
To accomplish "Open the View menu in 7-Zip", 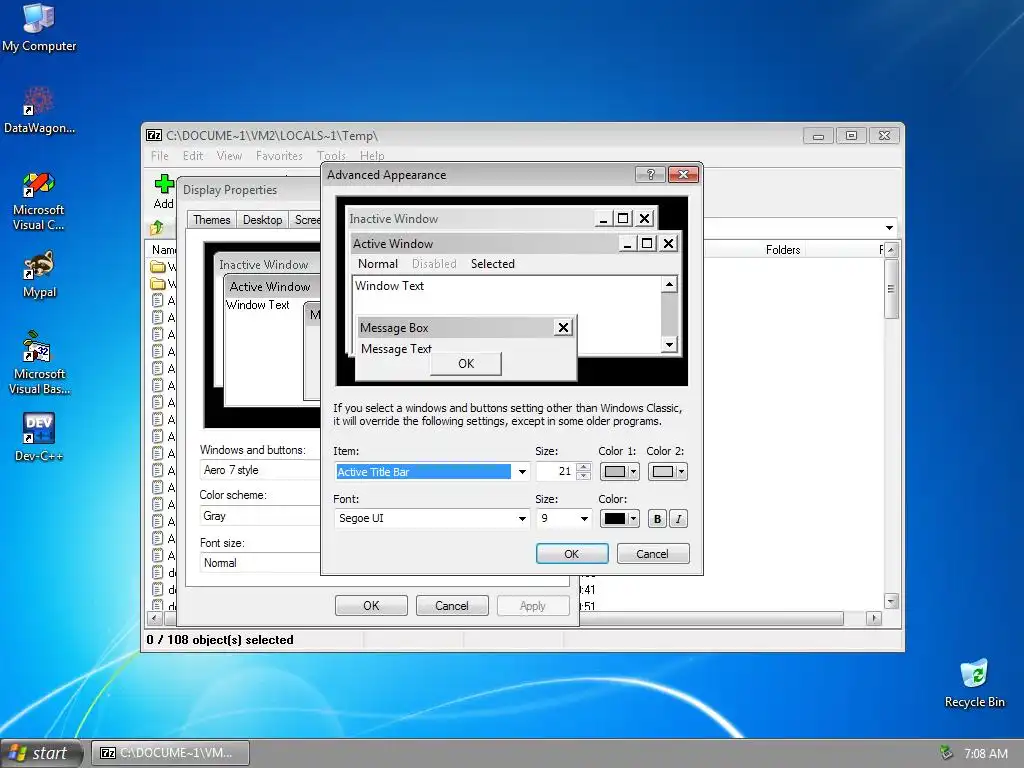I will [x=229, y=155].
